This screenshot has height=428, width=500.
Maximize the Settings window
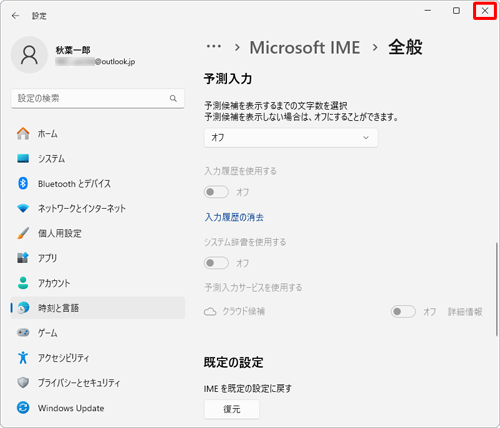pyautogui.click(x=456, y=11)
